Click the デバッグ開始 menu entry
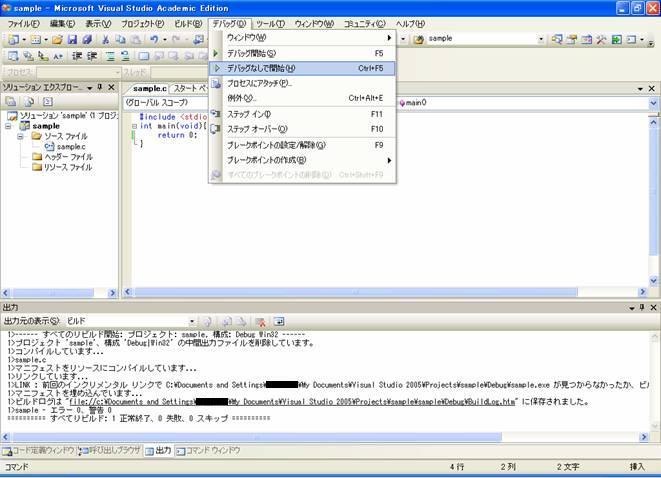 click(251, 53)
